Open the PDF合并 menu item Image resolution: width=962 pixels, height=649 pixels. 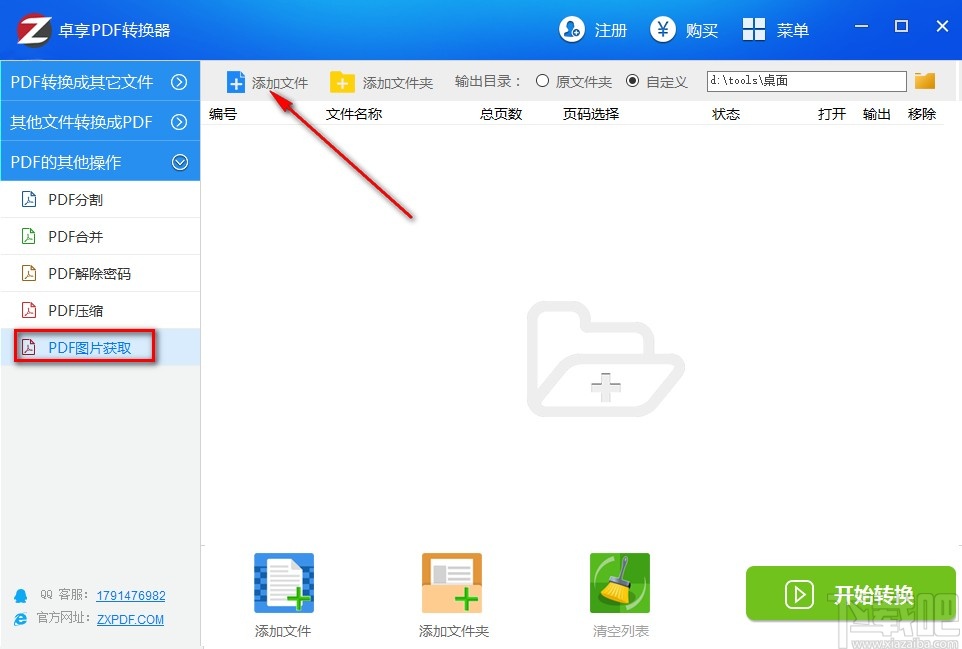click(100, 236)
